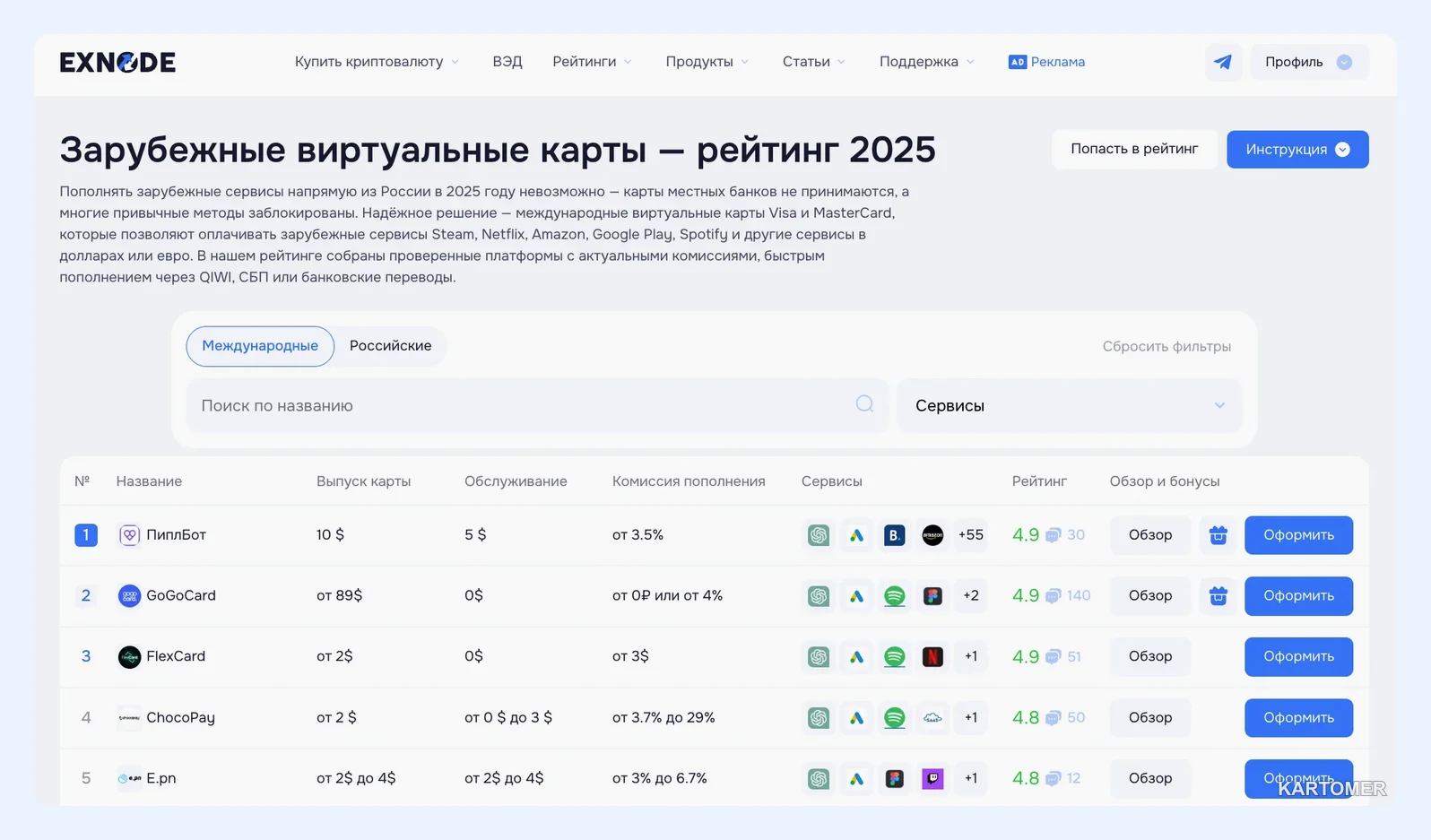Switch to the Российские tab
The width and height of the screenshot is (1431, 840).
point(390,346)
